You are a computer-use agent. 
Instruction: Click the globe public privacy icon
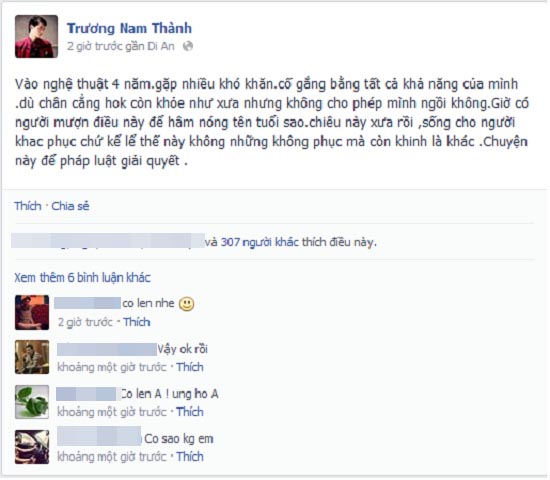point(188,46)
